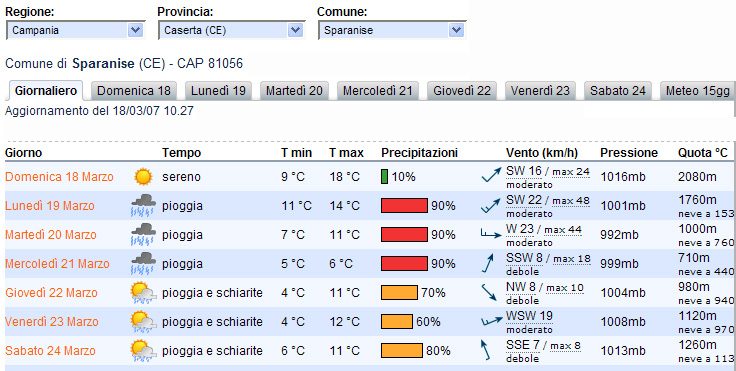The width and height of the screenshot is (736, 371).
Task: Open the Regione dropdown showing Campania
Action: click(x=75, y=31)
